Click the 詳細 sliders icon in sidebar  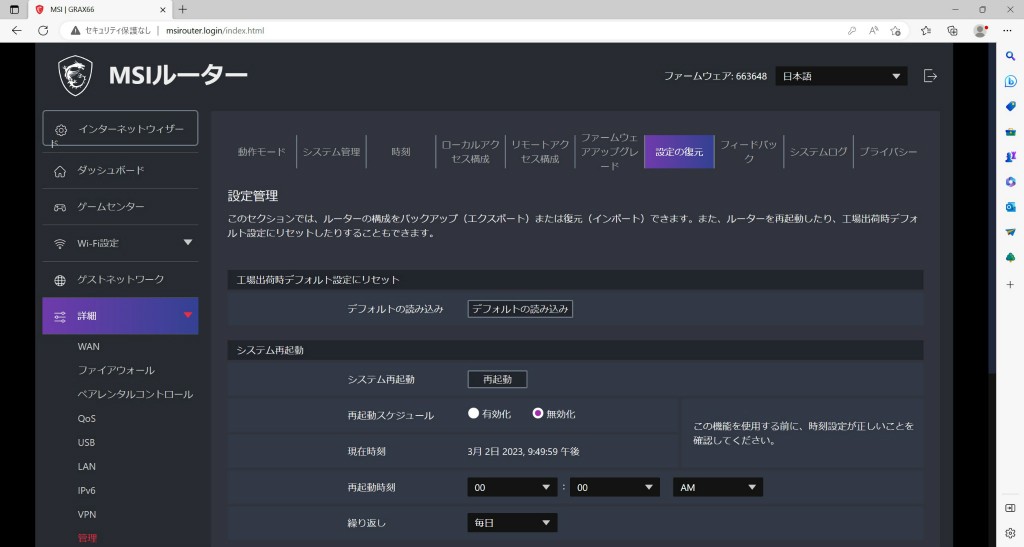(x=59, y=317)
